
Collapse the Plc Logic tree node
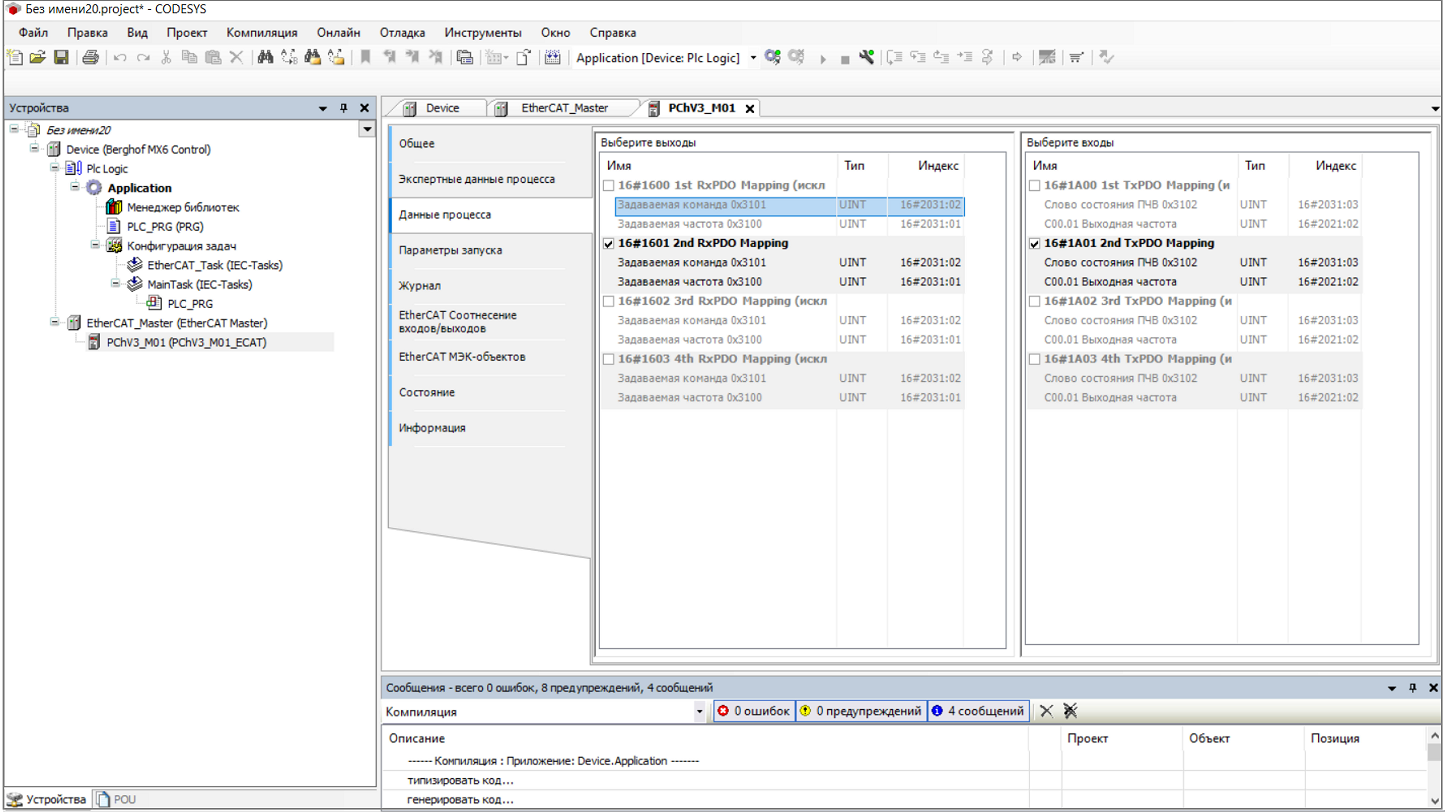(x=55, y=168)
